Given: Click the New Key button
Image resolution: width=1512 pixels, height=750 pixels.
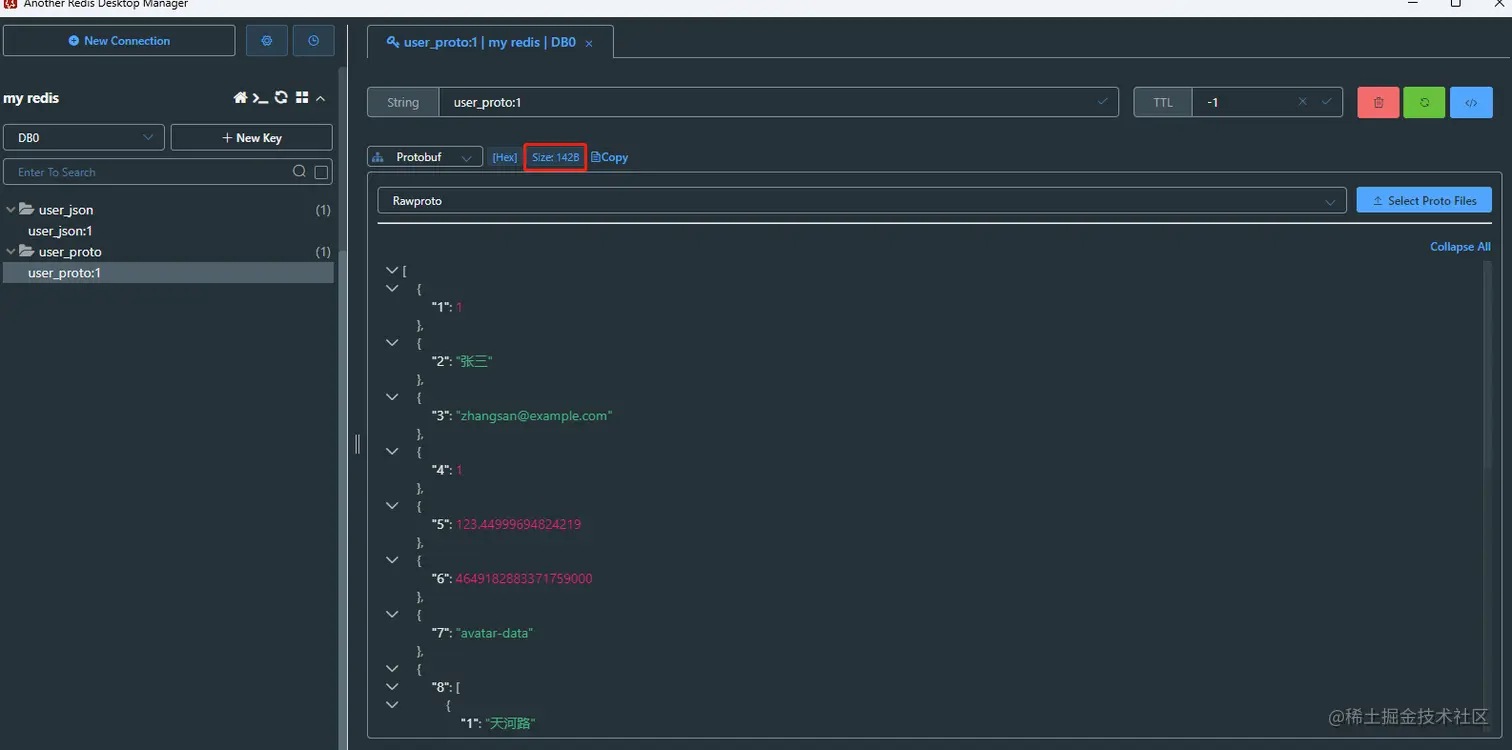Looking at the screenshot, I should tap(251, 137).
